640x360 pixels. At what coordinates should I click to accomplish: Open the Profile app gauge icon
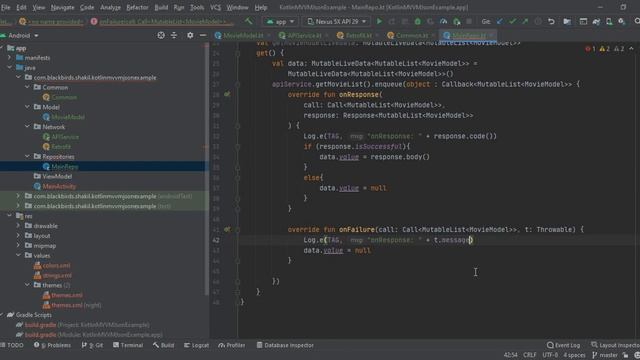444,21
